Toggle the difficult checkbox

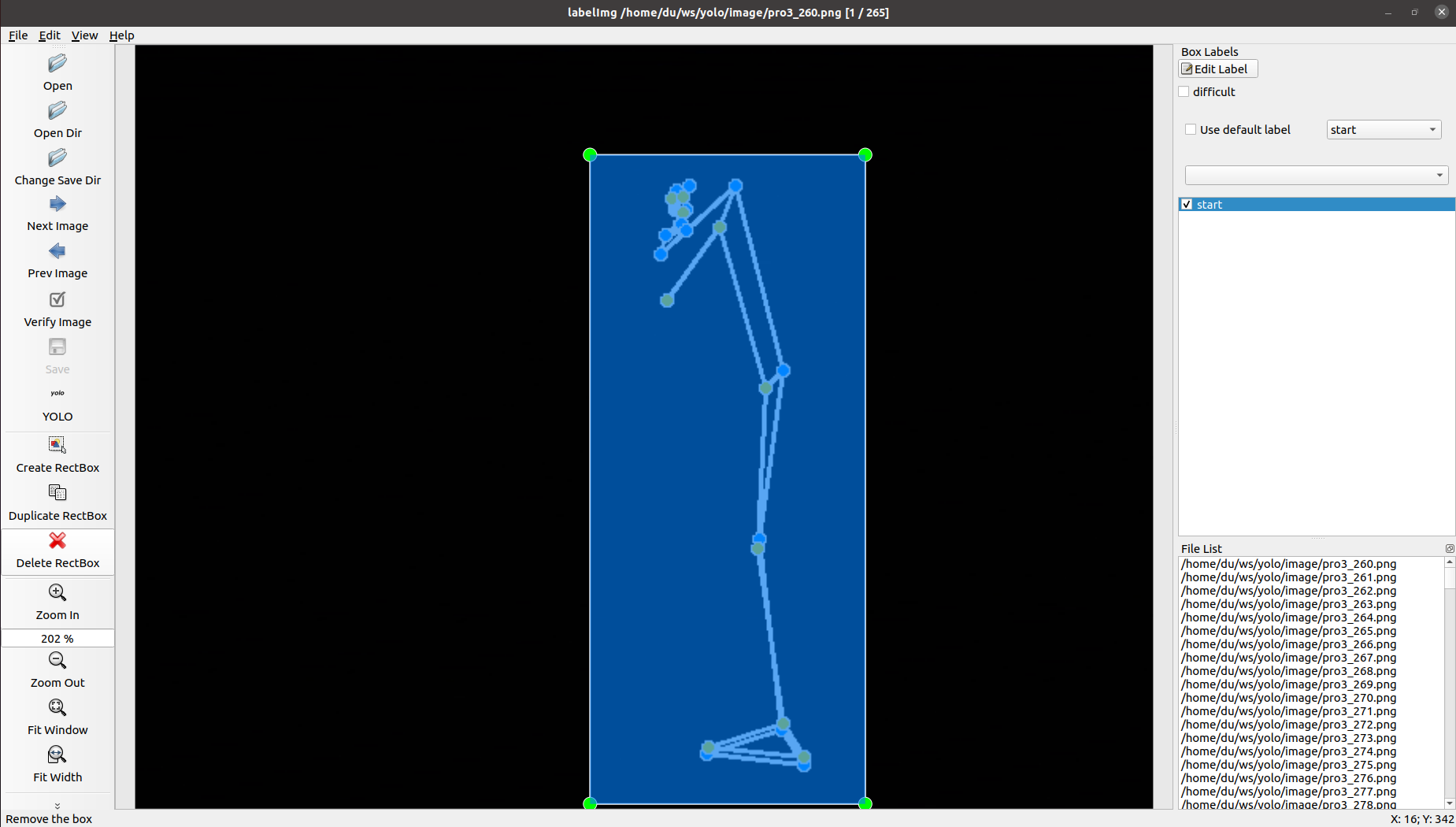tap(1184, 92)
